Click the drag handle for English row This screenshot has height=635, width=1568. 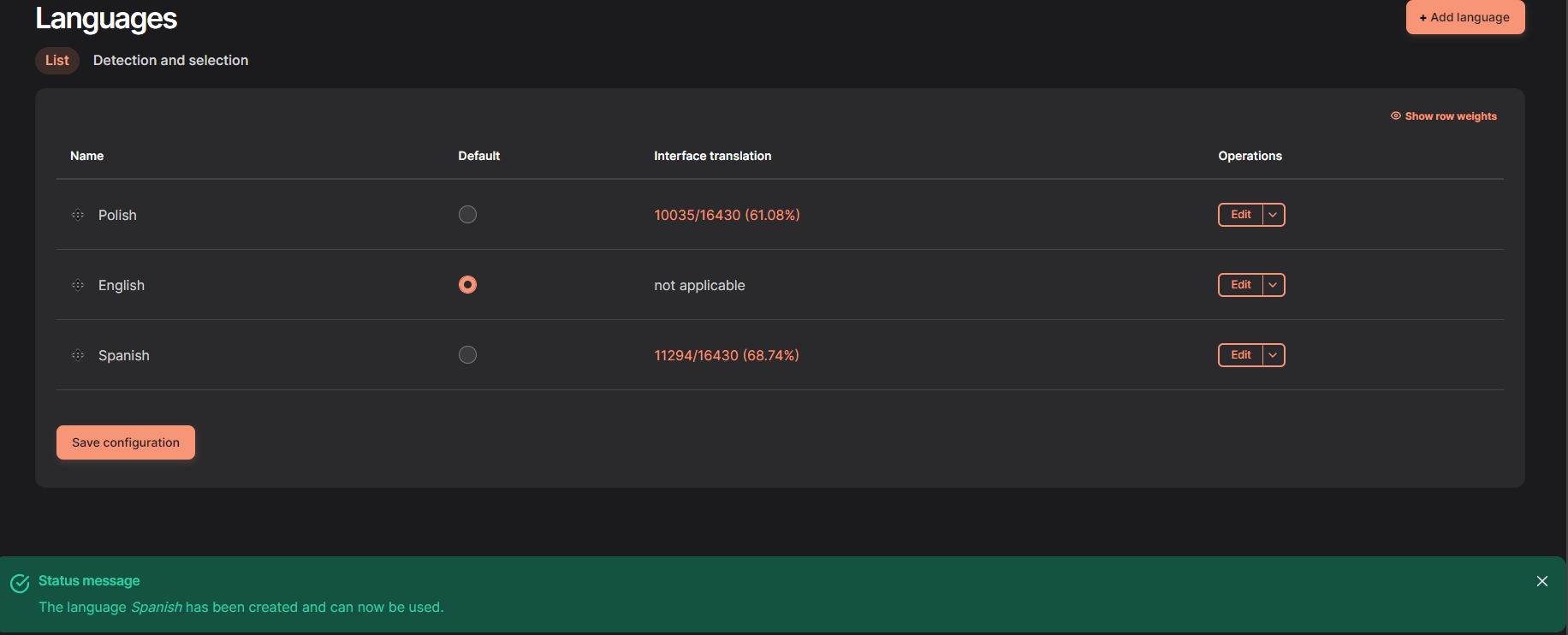pos(78,285)
